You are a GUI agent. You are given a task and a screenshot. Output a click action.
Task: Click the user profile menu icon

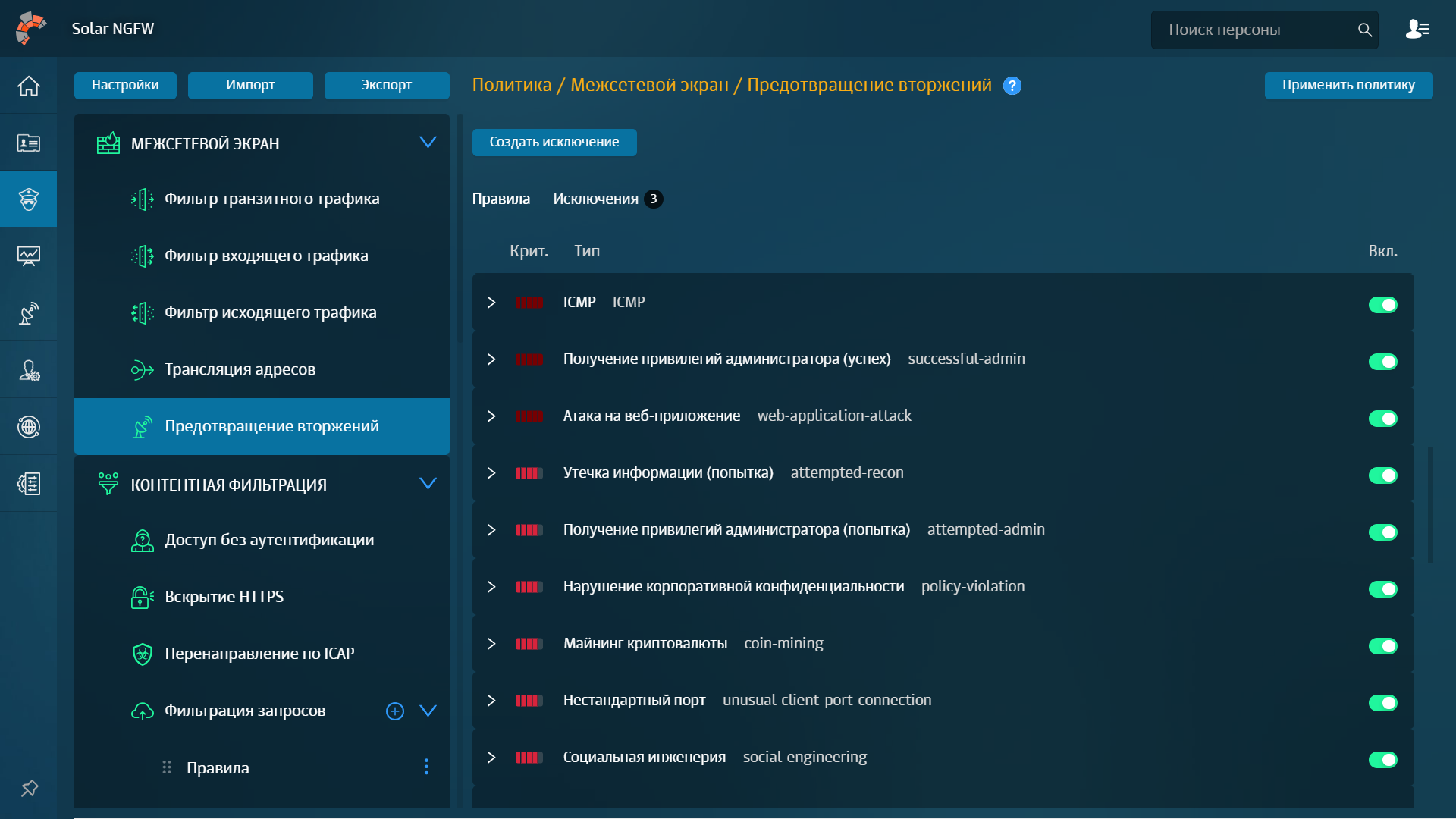[x=1417, y=30]
